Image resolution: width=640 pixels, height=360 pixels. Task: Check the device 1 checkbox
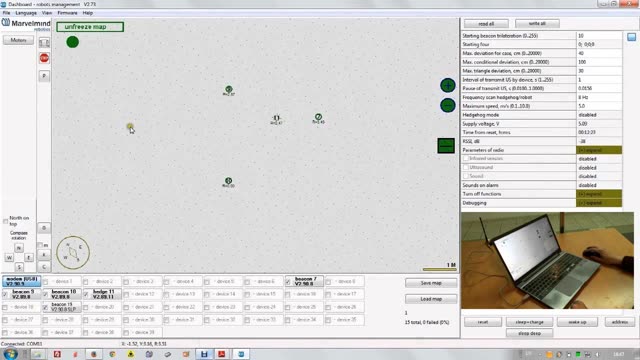click(45, 282)
